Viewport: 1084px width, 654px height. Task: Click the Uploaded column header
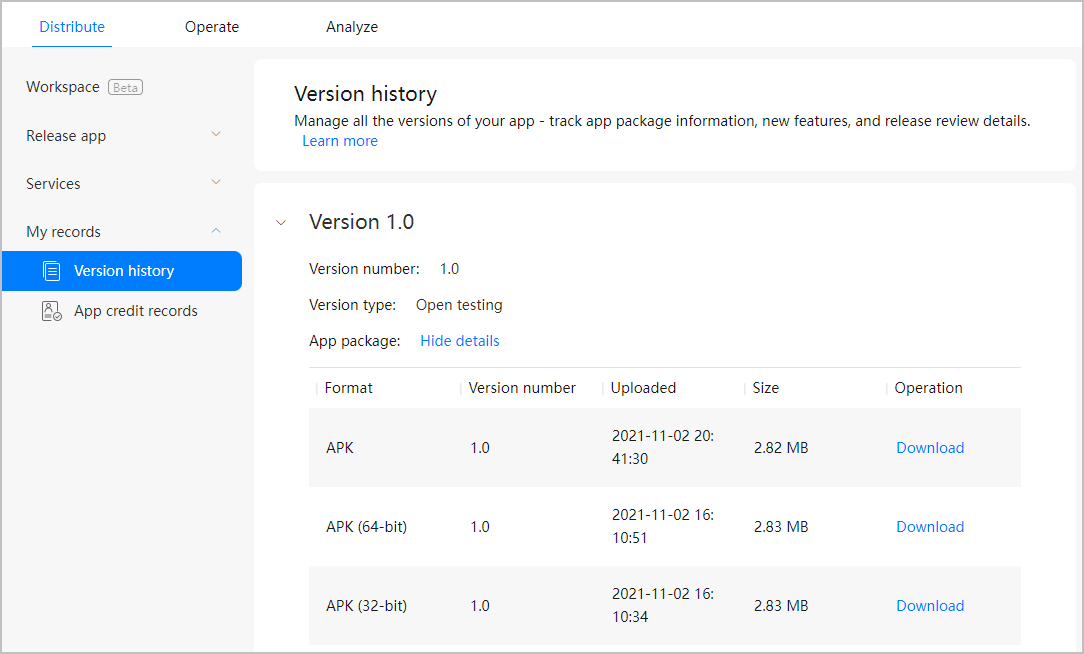pyautogui.click(x=643, y=388)
